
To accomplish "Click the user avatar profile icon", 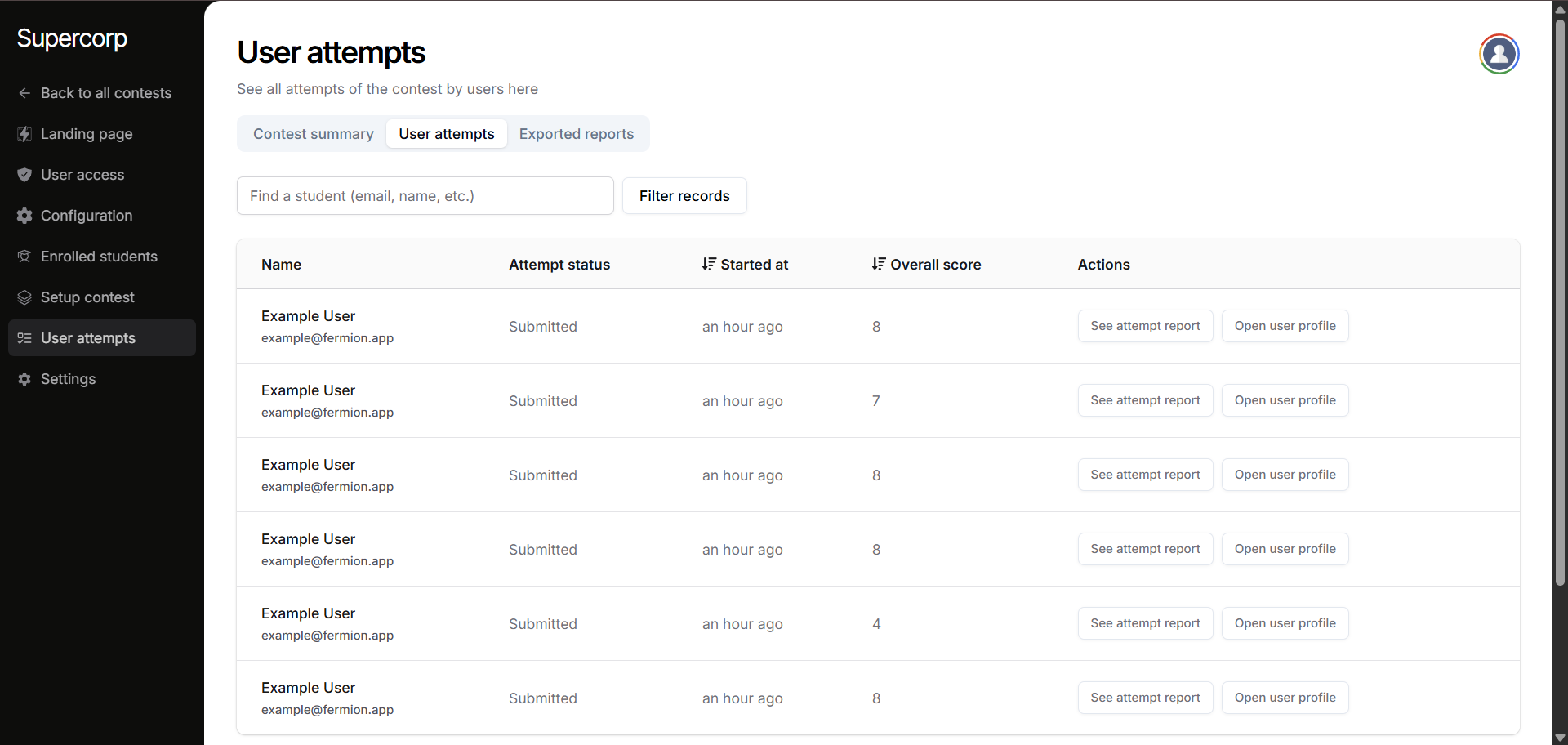I will point(1499,54).
